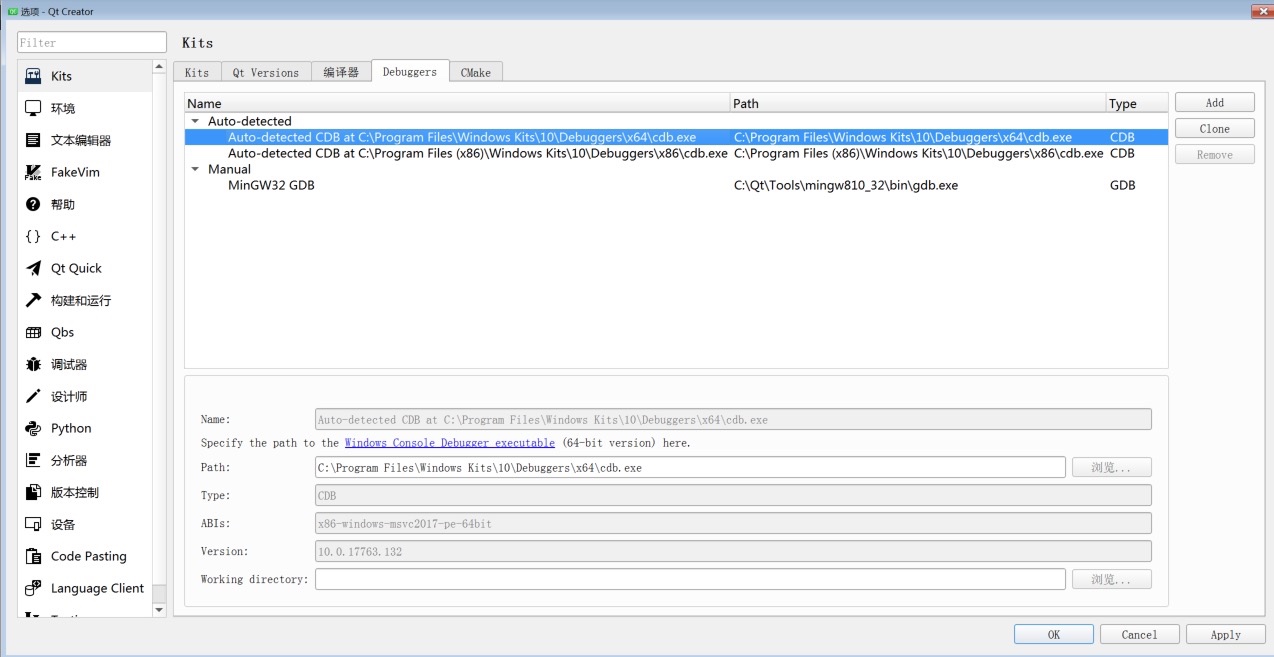Open the Qbs settings icon
Screen dimensions: 1274x657
(x=33, y=332)
